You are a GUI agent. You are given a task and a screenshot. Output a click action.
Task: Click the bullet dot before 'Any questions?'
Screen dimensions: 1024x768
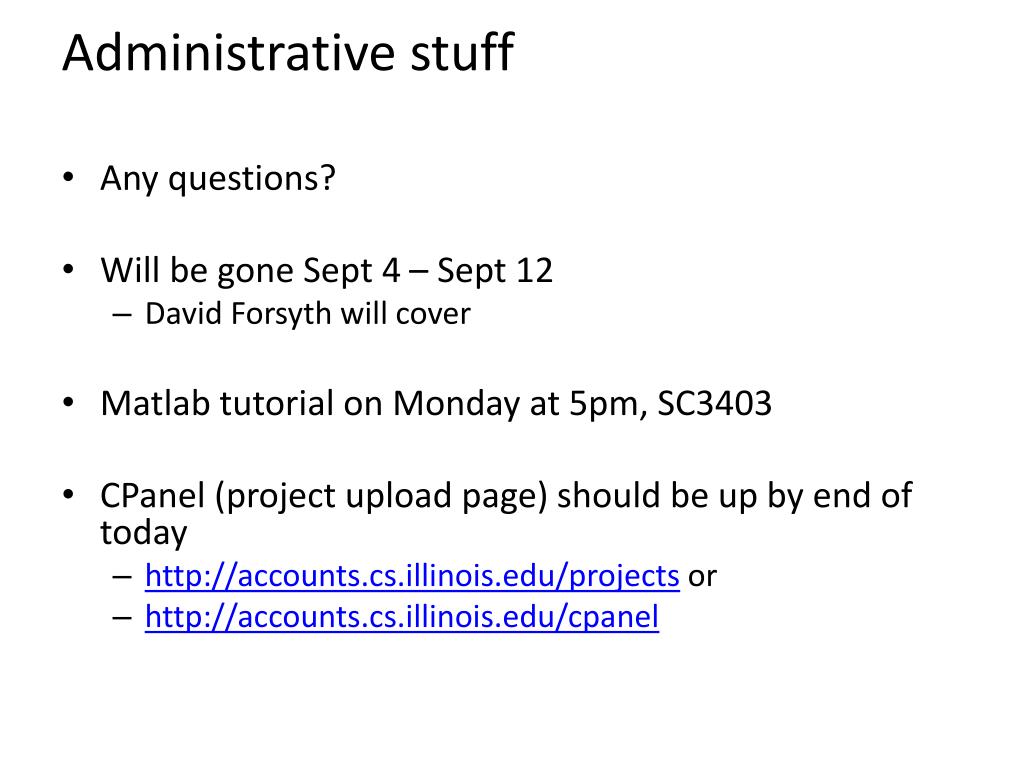click(69, 178)
